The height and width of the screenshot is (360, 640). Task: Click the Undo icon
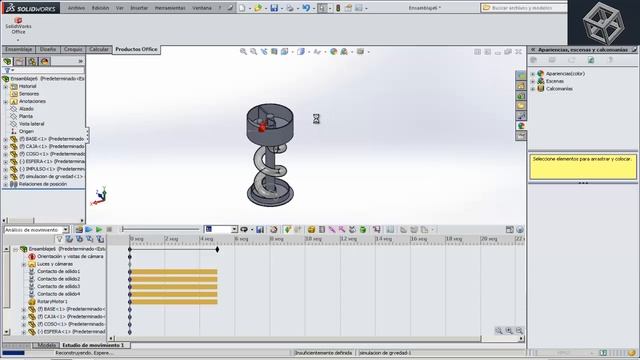[x=306, y=8]
